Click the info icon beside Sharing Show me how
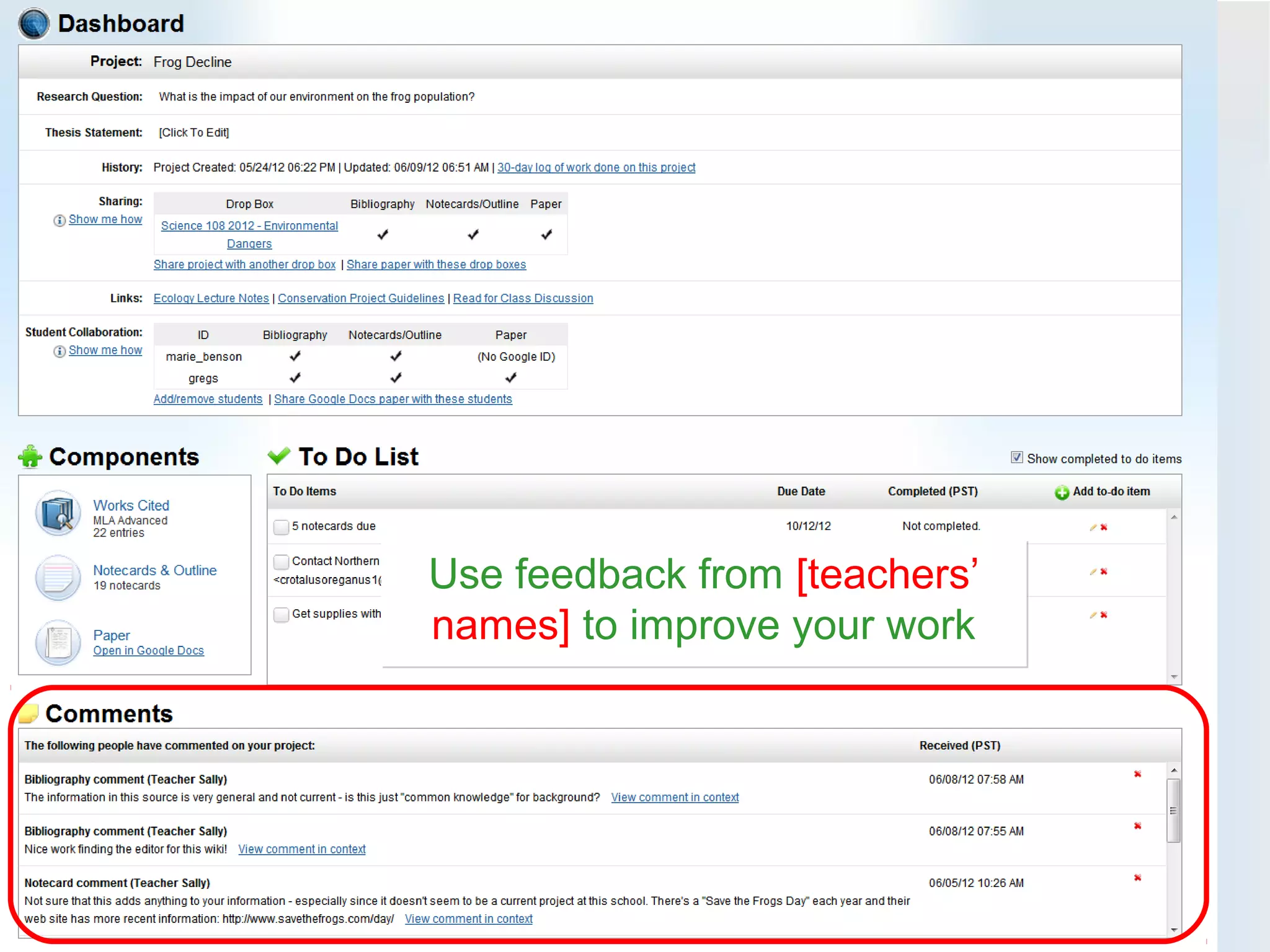This screenshot has width=1270, height=952. pos(60,221)
